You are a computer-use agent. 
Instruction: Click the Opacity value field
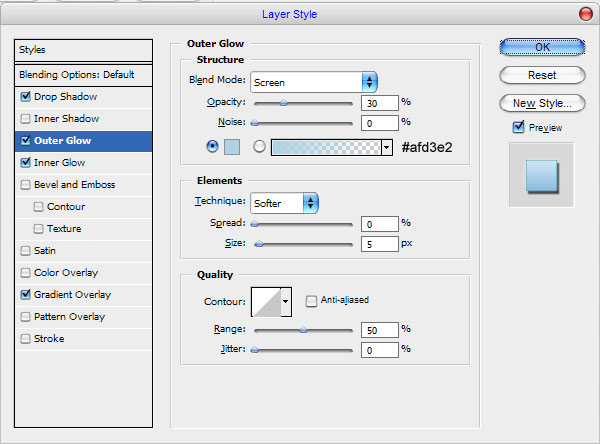pos(380,103)
